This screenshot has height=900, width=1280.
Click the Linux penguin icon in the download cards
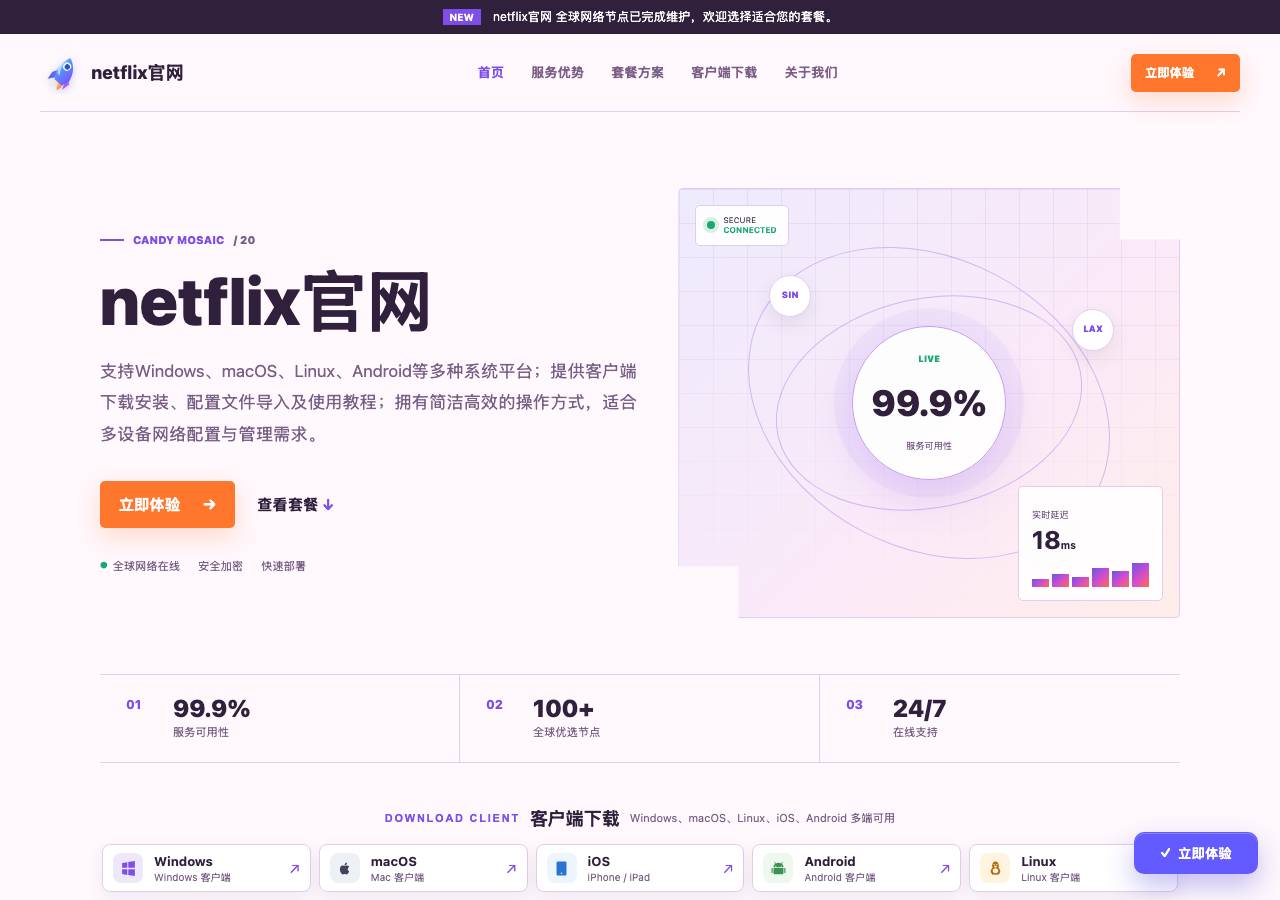point(995,868)
